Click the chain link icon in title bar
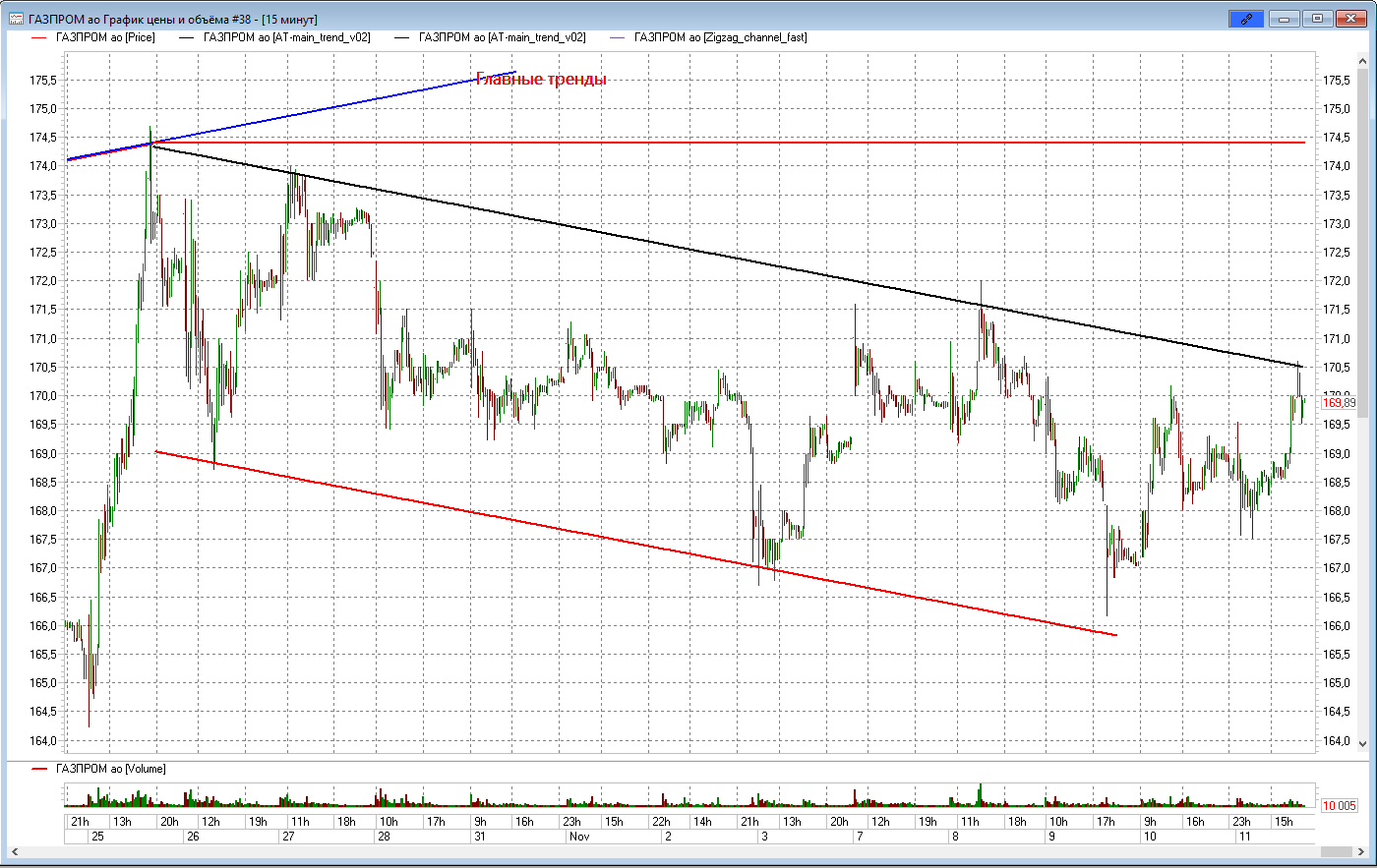Viewport: 1377px width, 868px height. click(1246, 19)
